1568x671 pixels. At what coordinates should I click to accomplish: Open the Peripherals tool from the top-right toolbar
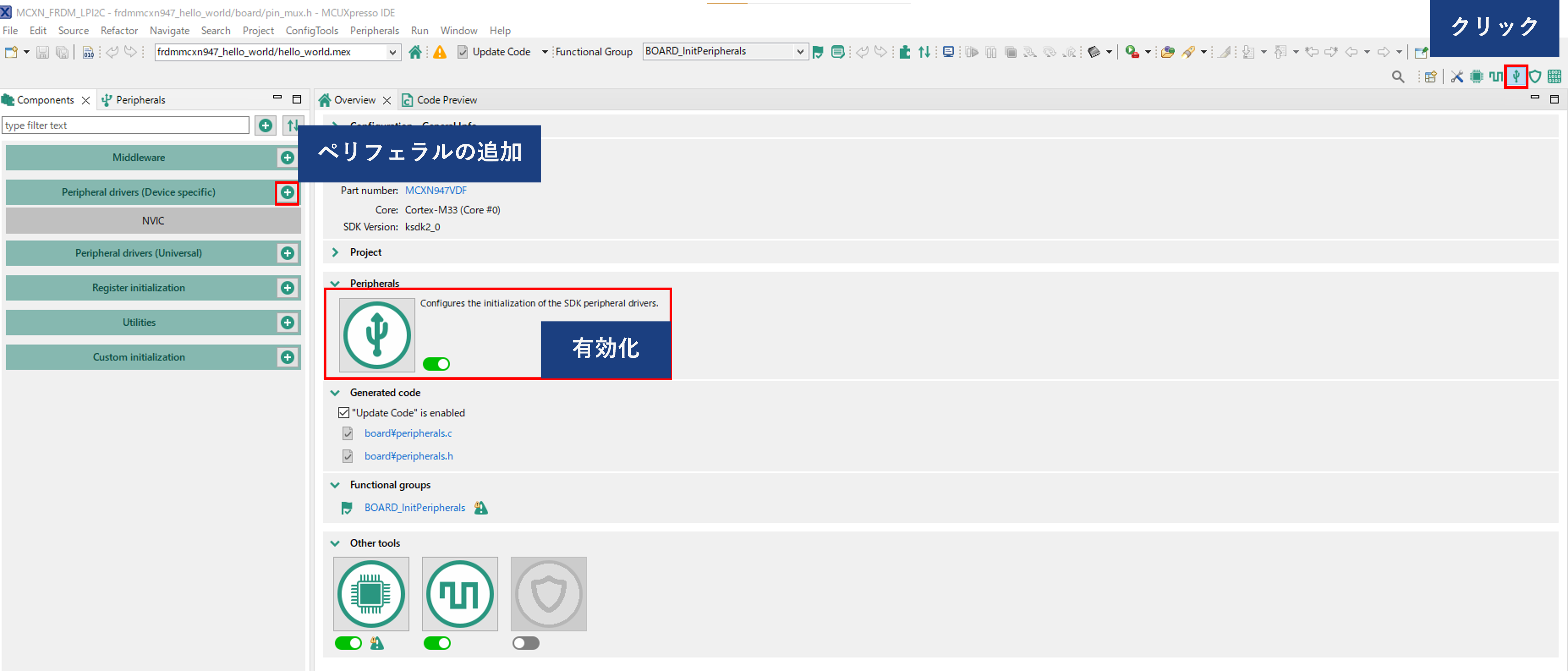coord(1516,76)
